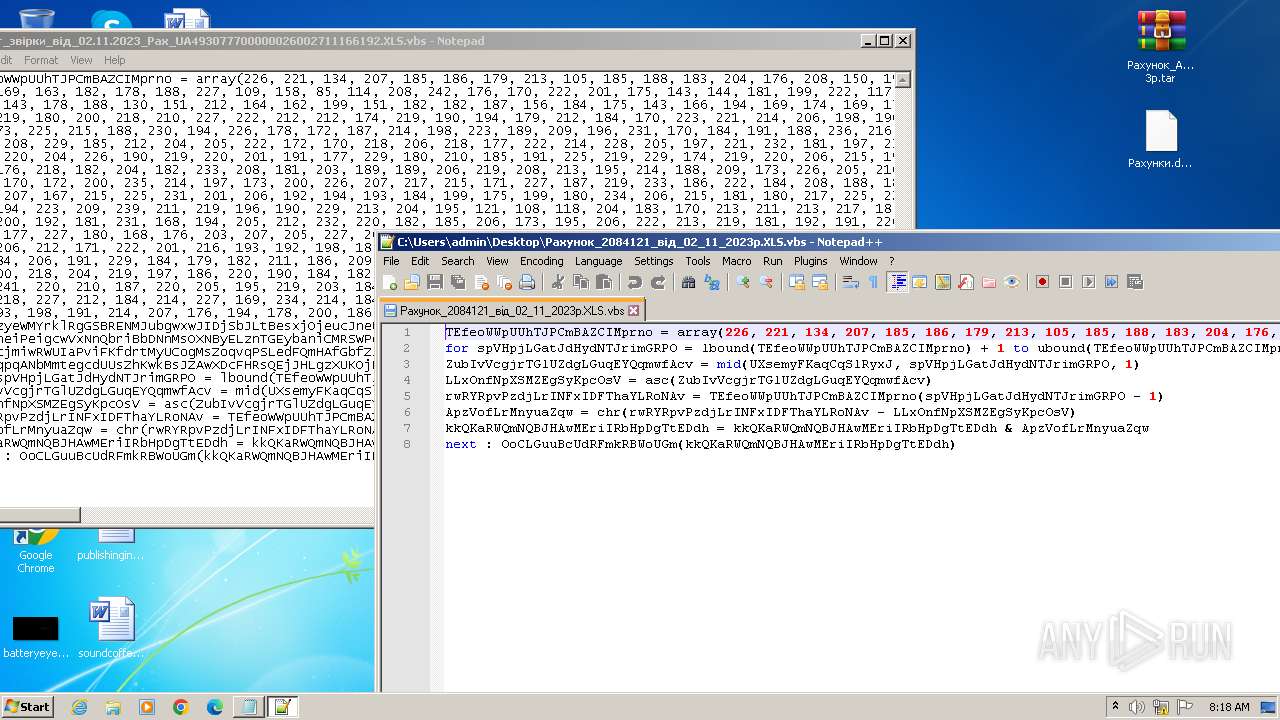
Task: Open the Function List toolbar icon
Action: (965, 282)
